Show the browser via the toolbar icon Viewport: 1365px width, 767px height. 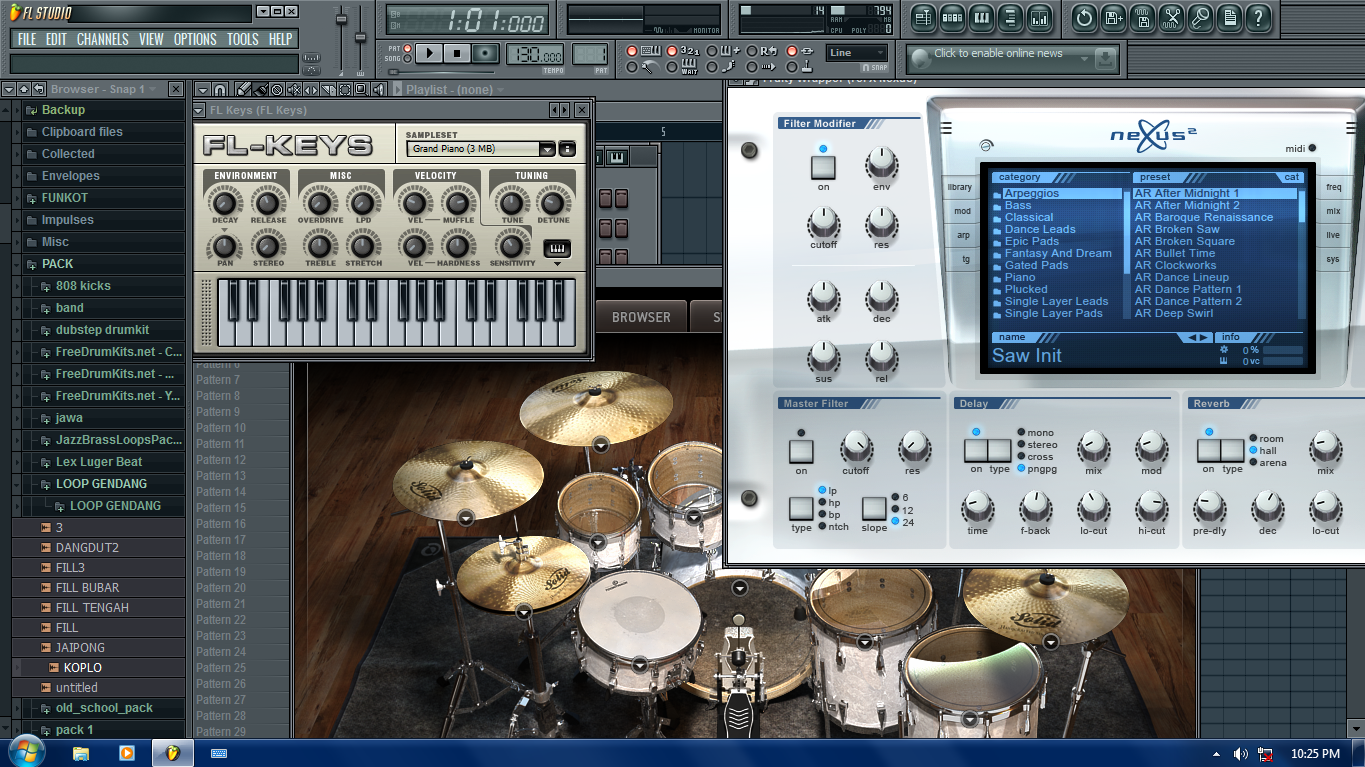tap(1010, 17)
